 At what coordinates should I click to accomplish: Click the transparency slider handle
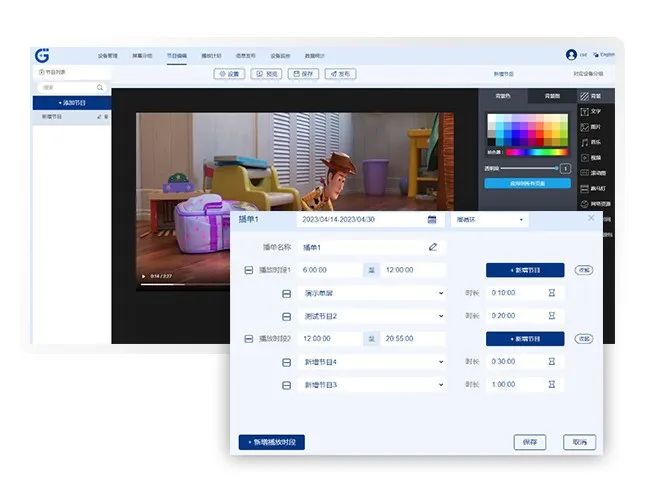click(556, 168)
